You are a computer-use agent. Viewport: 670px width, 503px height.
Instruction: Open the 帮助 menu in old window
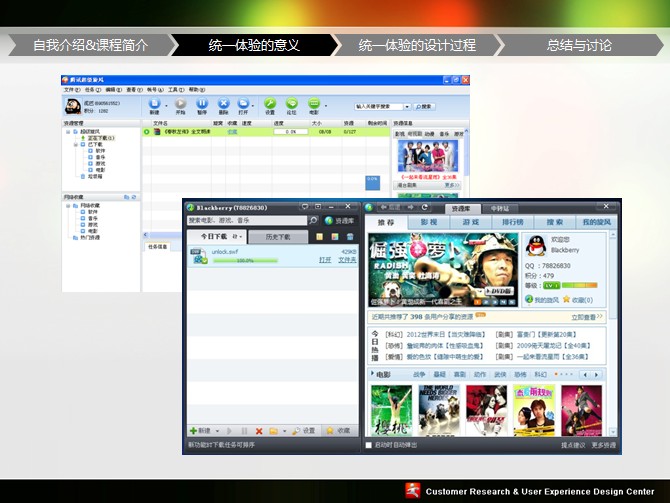click(197, 90)
